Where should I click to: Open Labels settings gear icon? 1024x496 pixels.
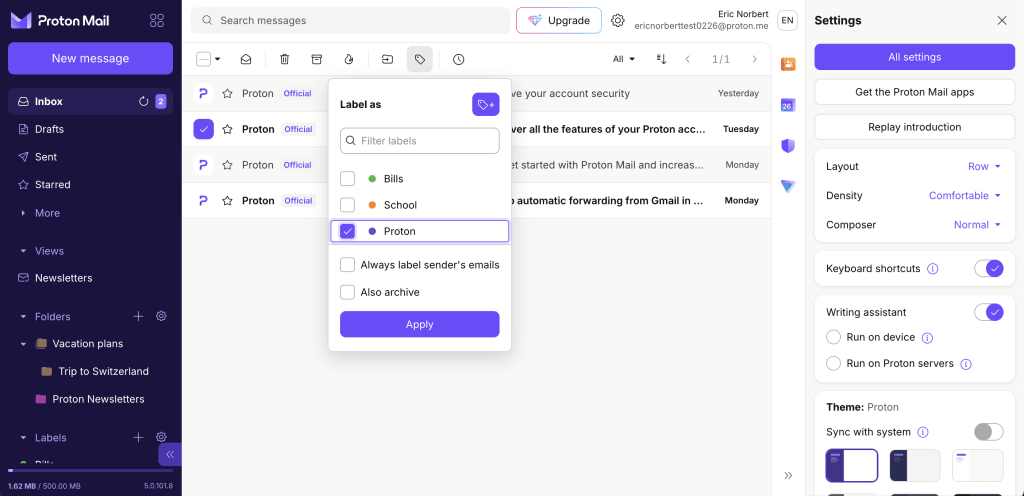pos(161,437)
